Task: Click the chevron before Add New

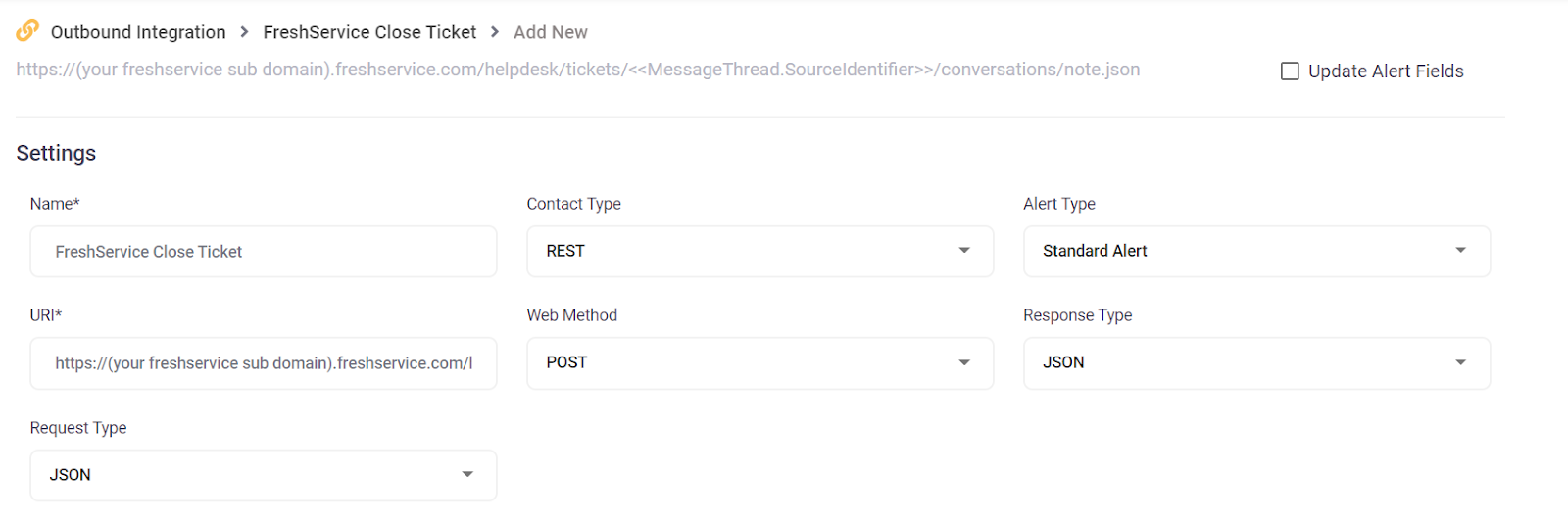Action: tap(494, 32)
